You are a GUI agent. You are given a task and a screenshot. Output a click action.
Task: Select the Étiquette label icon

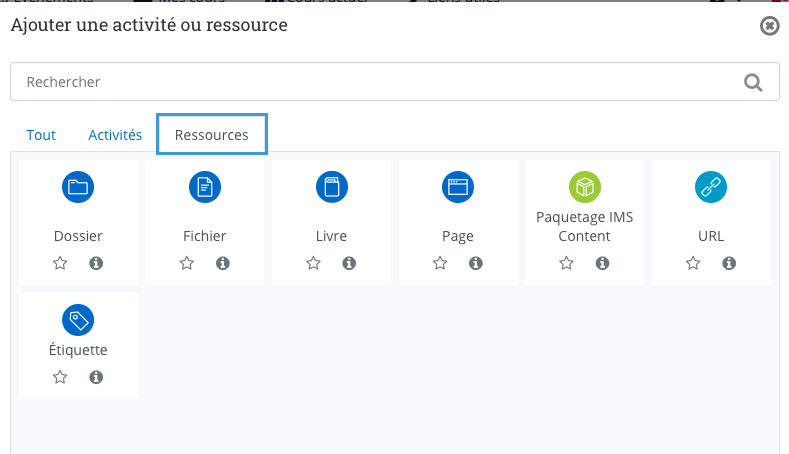(x=78, y=320)
